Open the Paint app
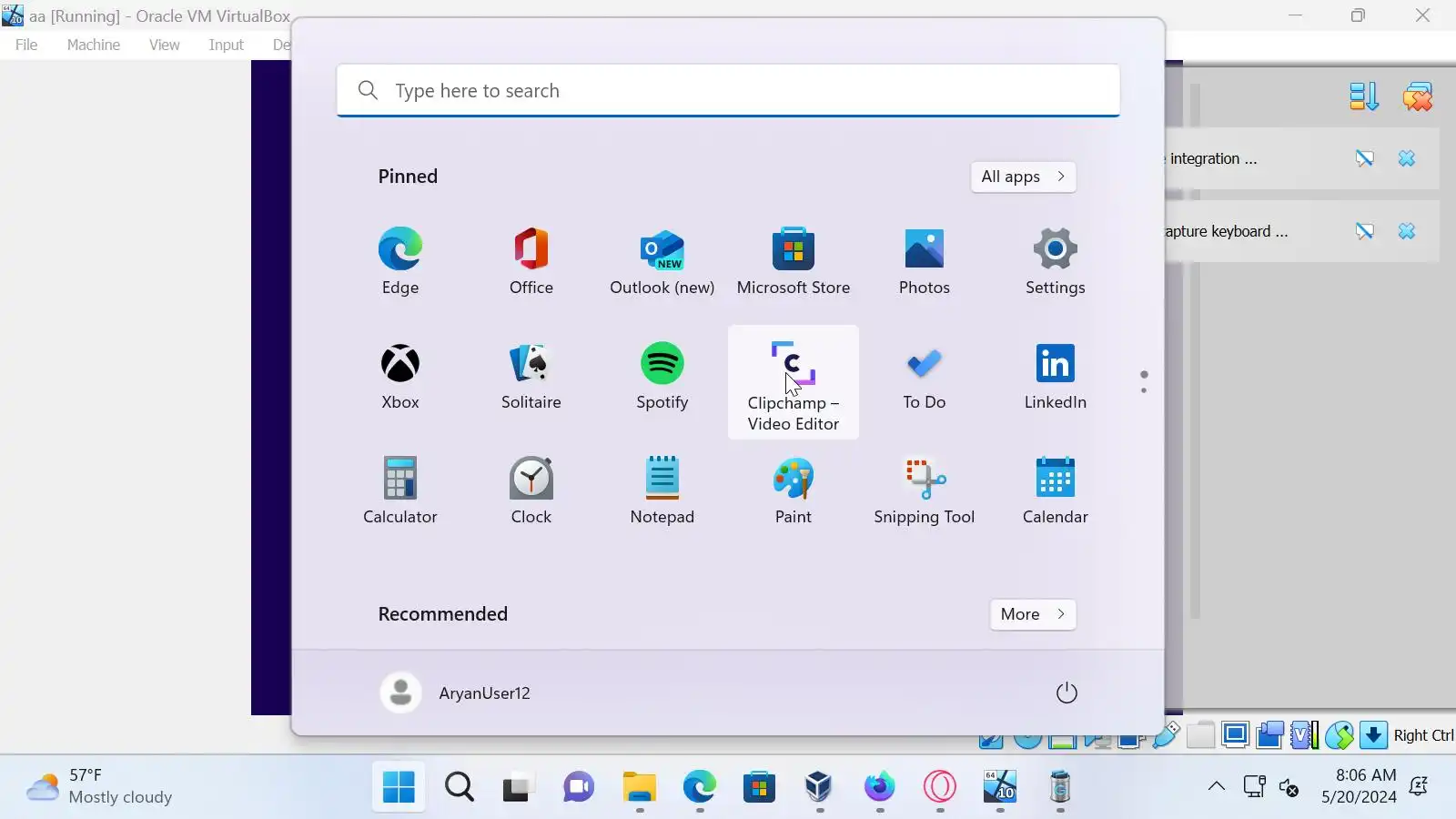The height and width of the screenshot is (819, 1456). [794, 491]
